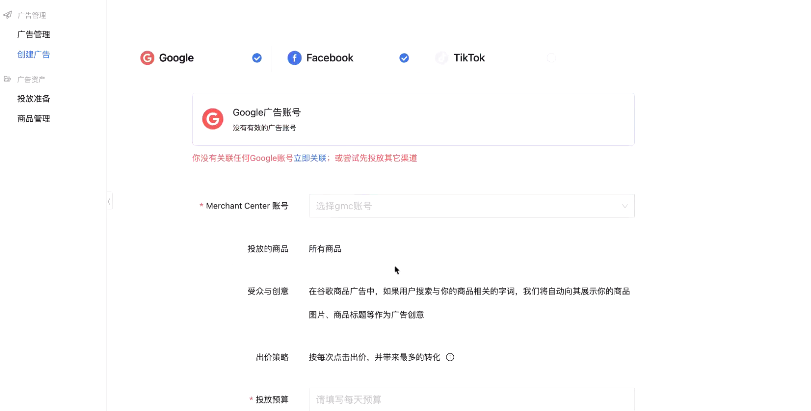Open 广告管理 in the sidebar
The width and height of the screenshot is (811, 411).
34,35
